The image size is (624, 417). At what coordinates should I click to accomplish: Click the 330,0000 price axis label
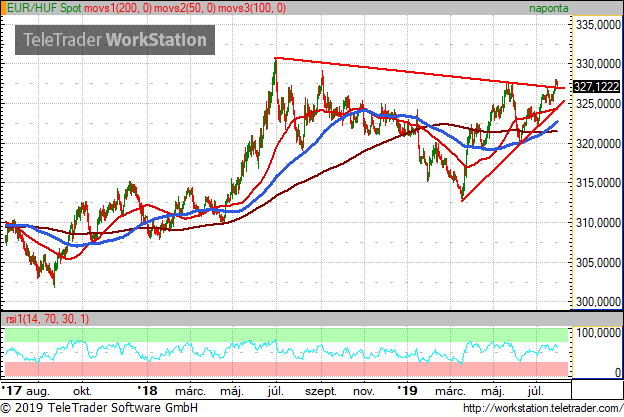point(598,63)
